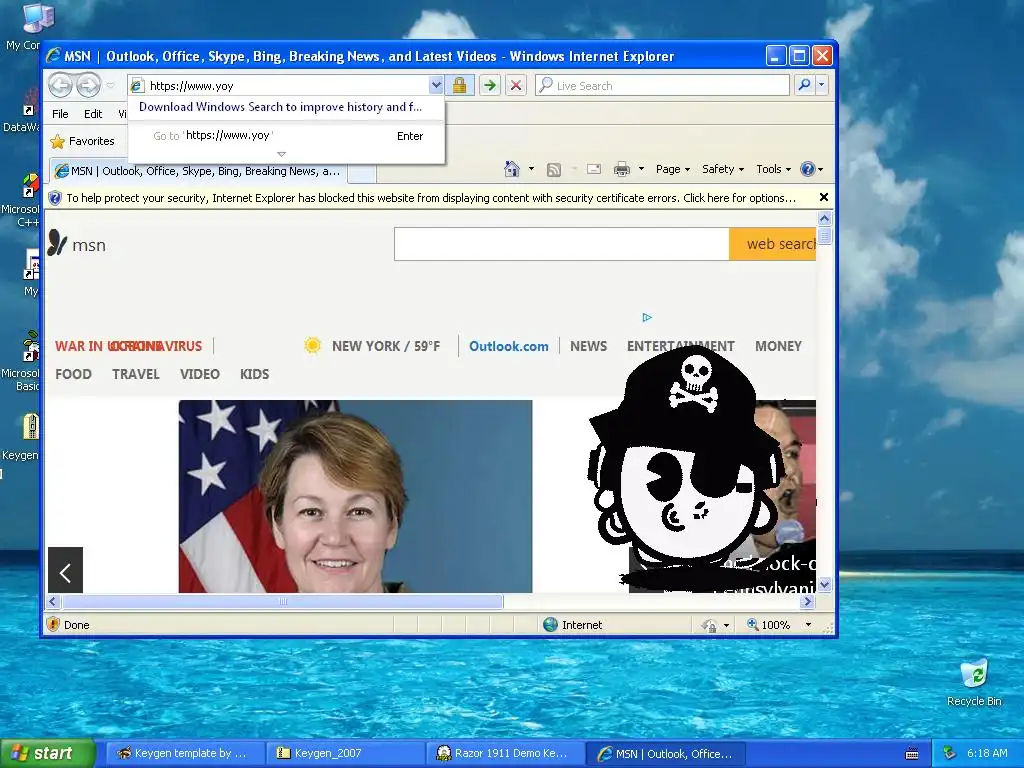Image resolution: width=1024 pixels, height=768 pixels.
Task: Click the horizontal scrollbar thumb
Action: coord(282,601)
